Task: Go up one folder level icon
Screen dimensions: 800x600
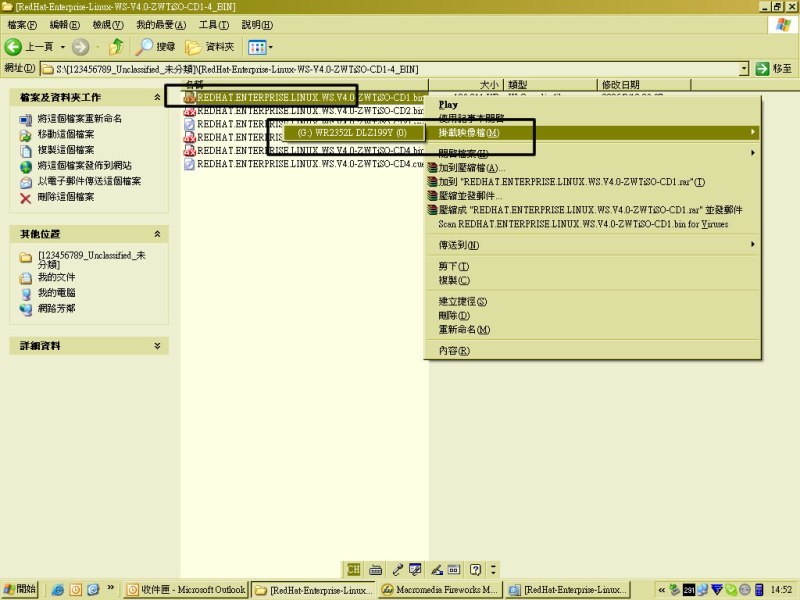Action: (117, 47)
